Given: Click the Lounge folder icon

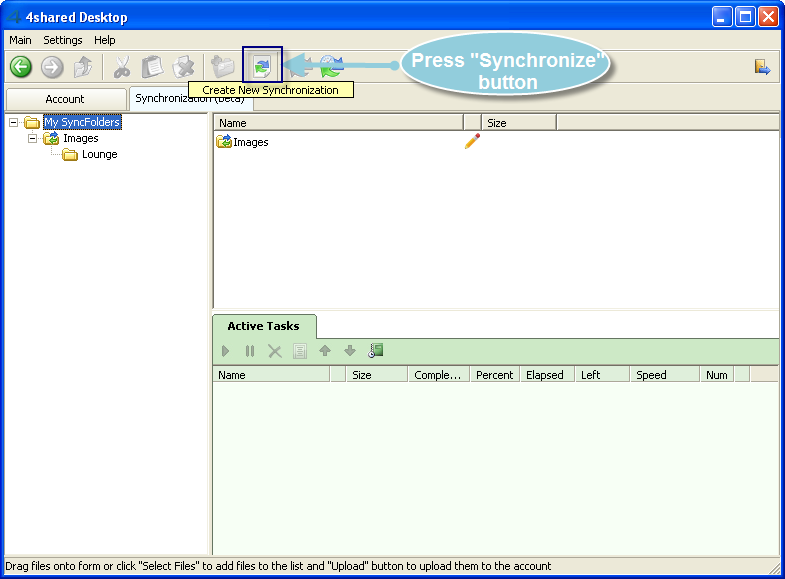Looking at the screenshot, I should [x=70, y=155].
